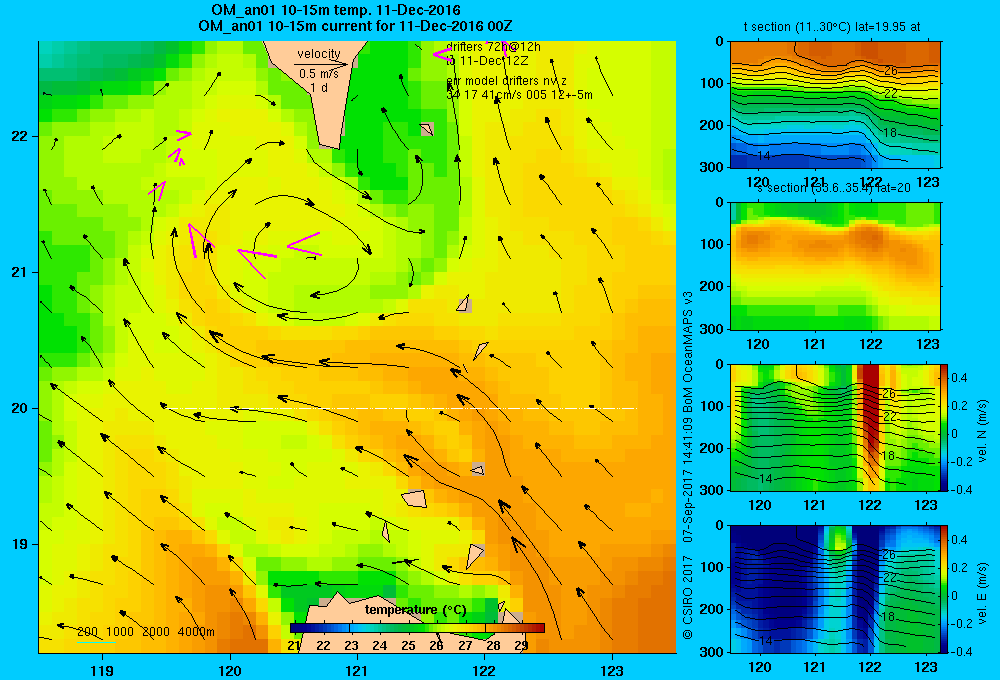This screenshot has width=1000, height=680.
Task: Click the vel. N colorbar
Action: tap(945, 427)
